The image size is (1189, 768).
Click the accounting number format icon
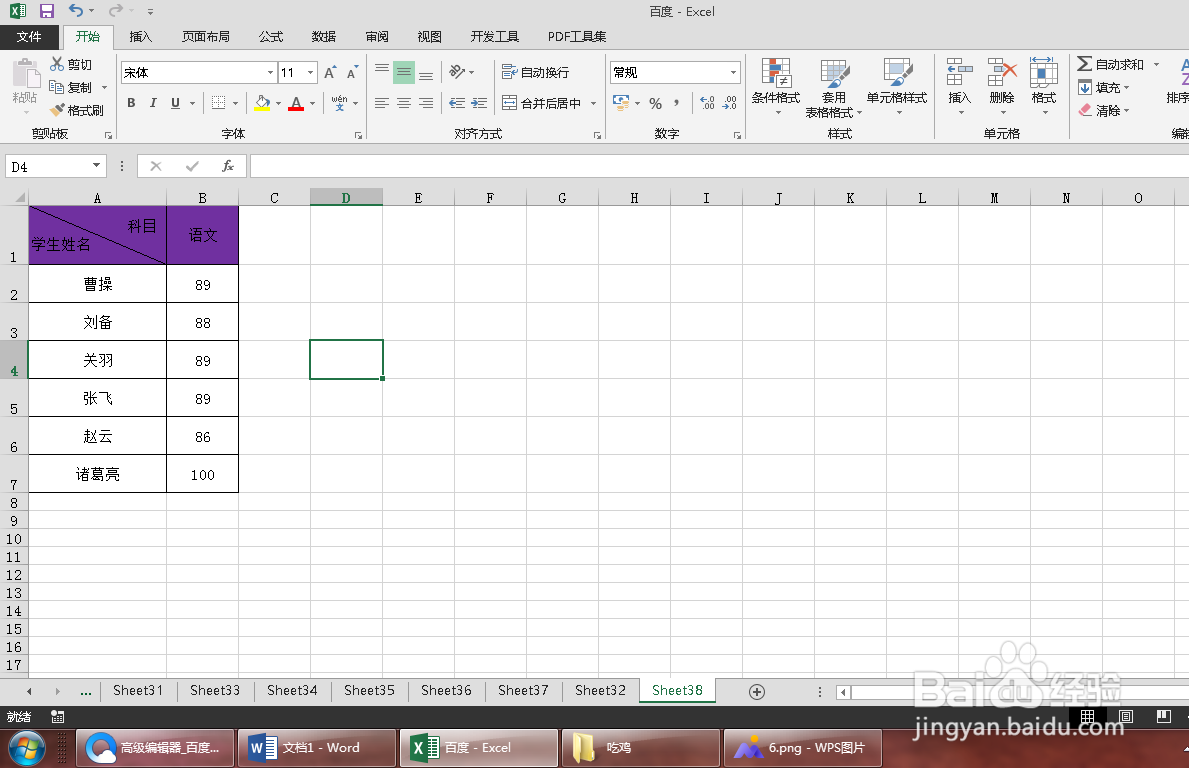[x=621, y=102]
